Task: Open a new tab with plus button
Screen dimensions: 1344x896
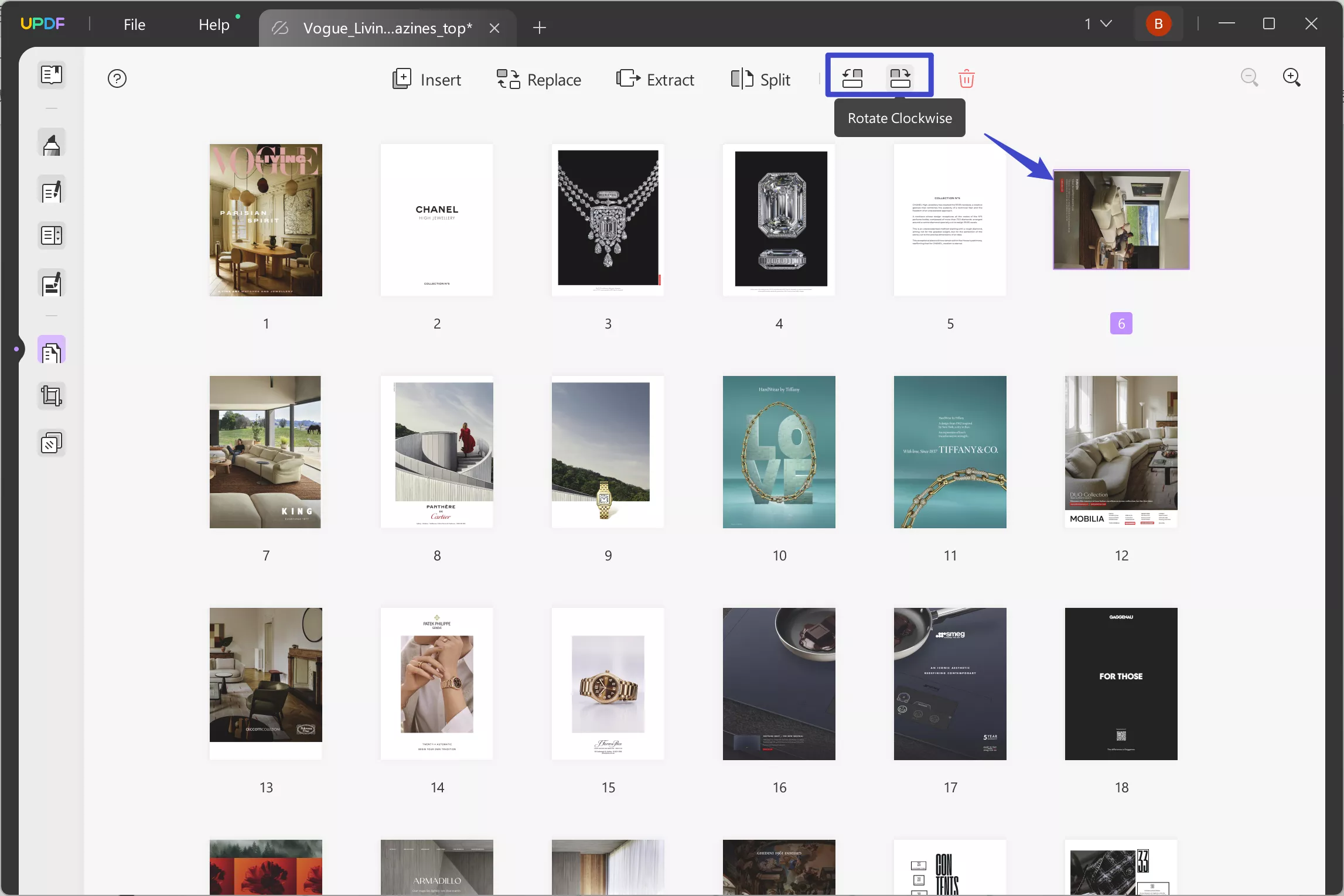Action: [540, 28]
